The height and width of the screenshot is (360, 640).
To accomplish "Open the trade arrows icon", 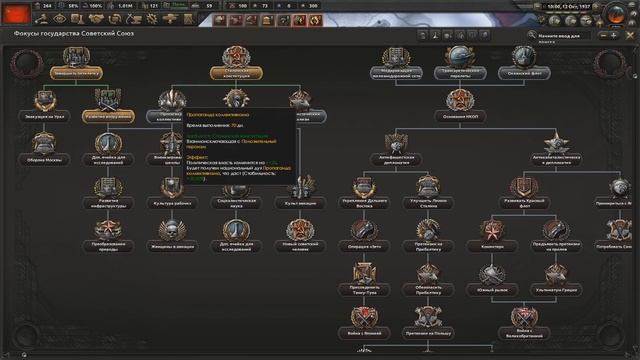I will (x=115, y=19).
